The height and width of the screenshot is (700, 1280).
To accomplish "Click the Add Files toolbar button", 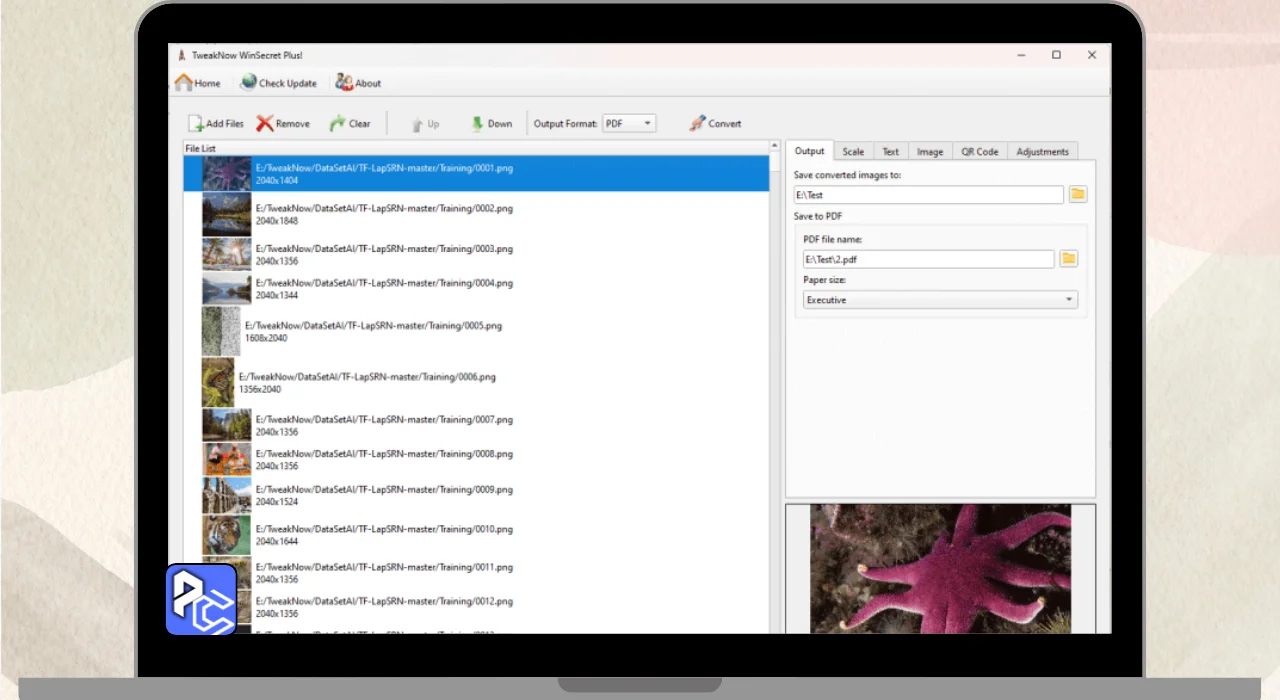I will click(x=216, y=124).
